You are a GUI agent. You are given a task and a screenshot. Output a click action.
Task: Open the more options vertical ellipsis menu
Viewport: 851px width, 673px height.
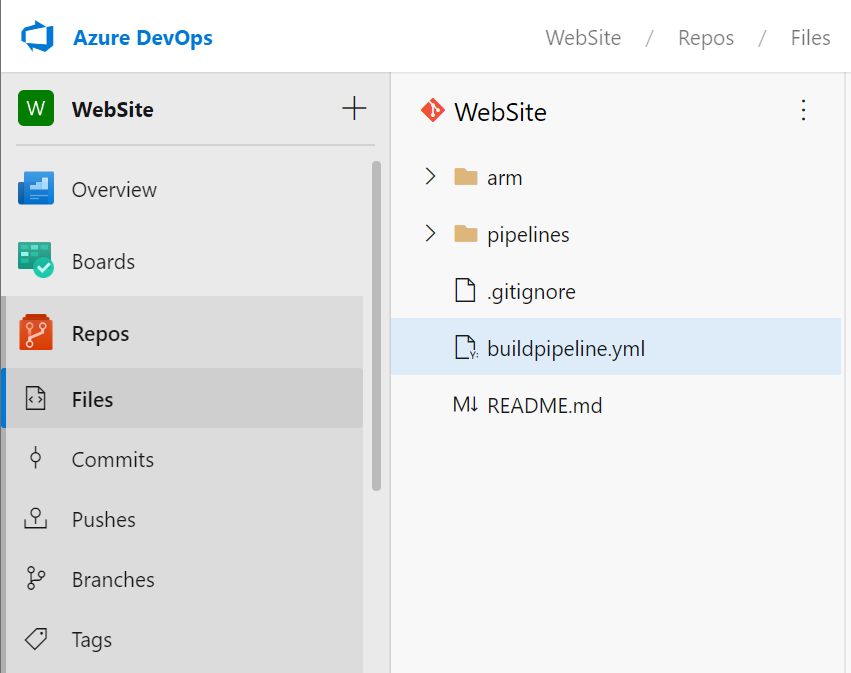(803, 110)
